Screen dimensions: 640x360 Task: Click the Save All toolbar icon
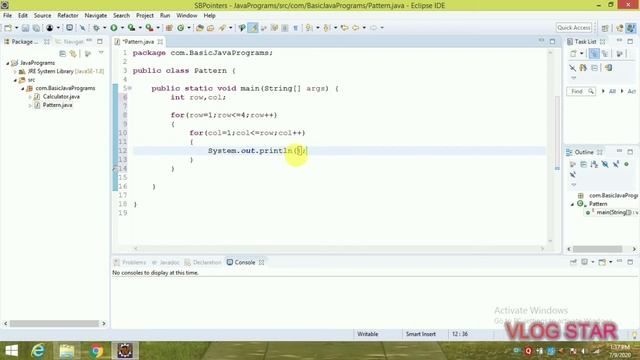pyautogui.click(x=36, y=28)
